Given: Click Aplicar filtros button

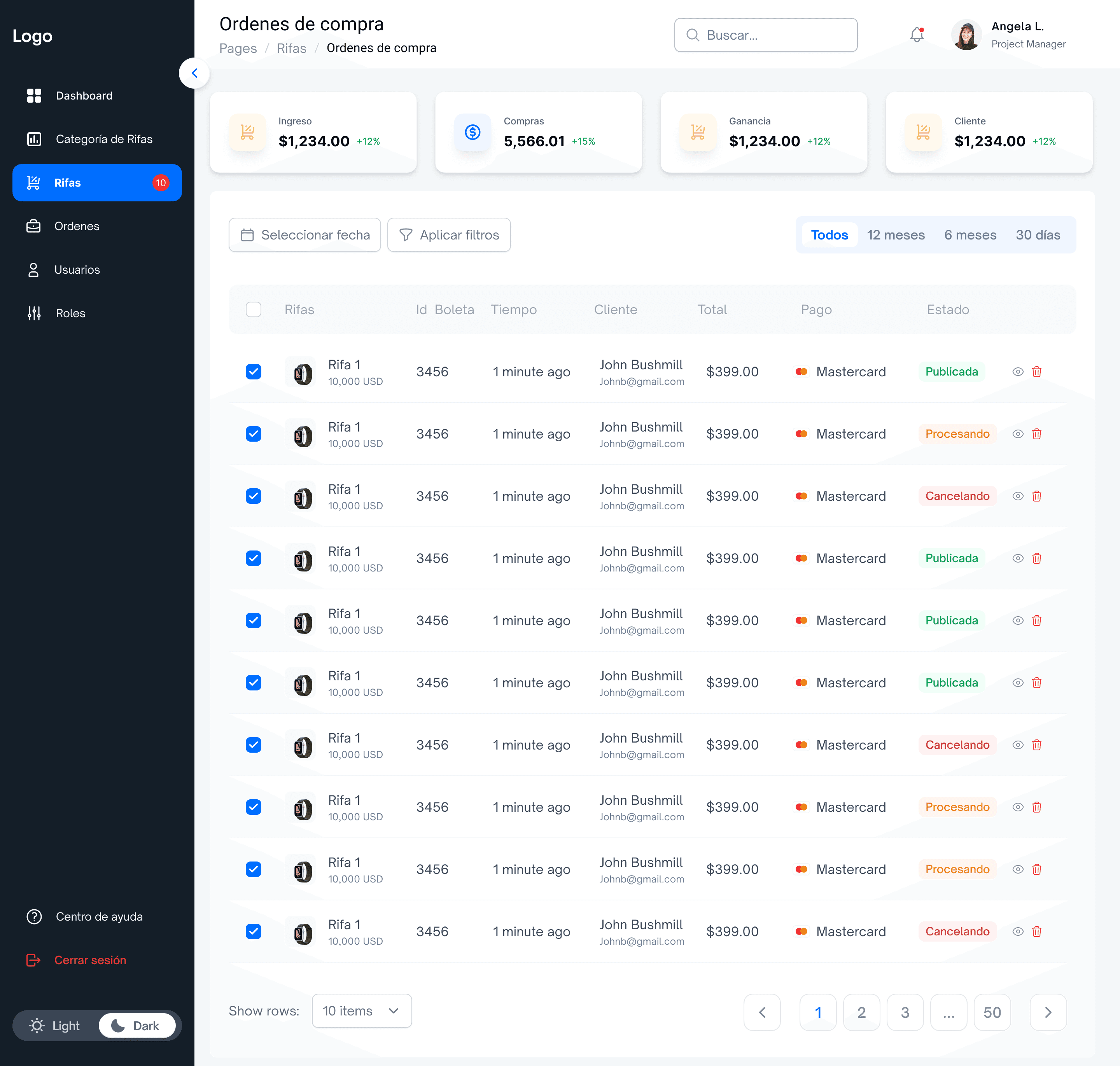Looking at the screenshot, I should [x=449, y=235].
